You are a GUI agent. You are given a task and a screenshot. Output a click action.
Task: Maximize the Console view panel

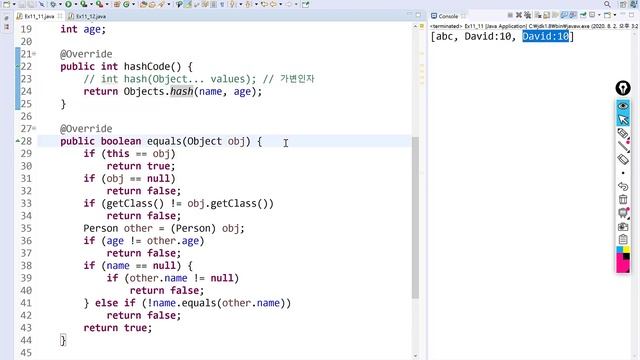pyautogui.click(x=631, y=15)
